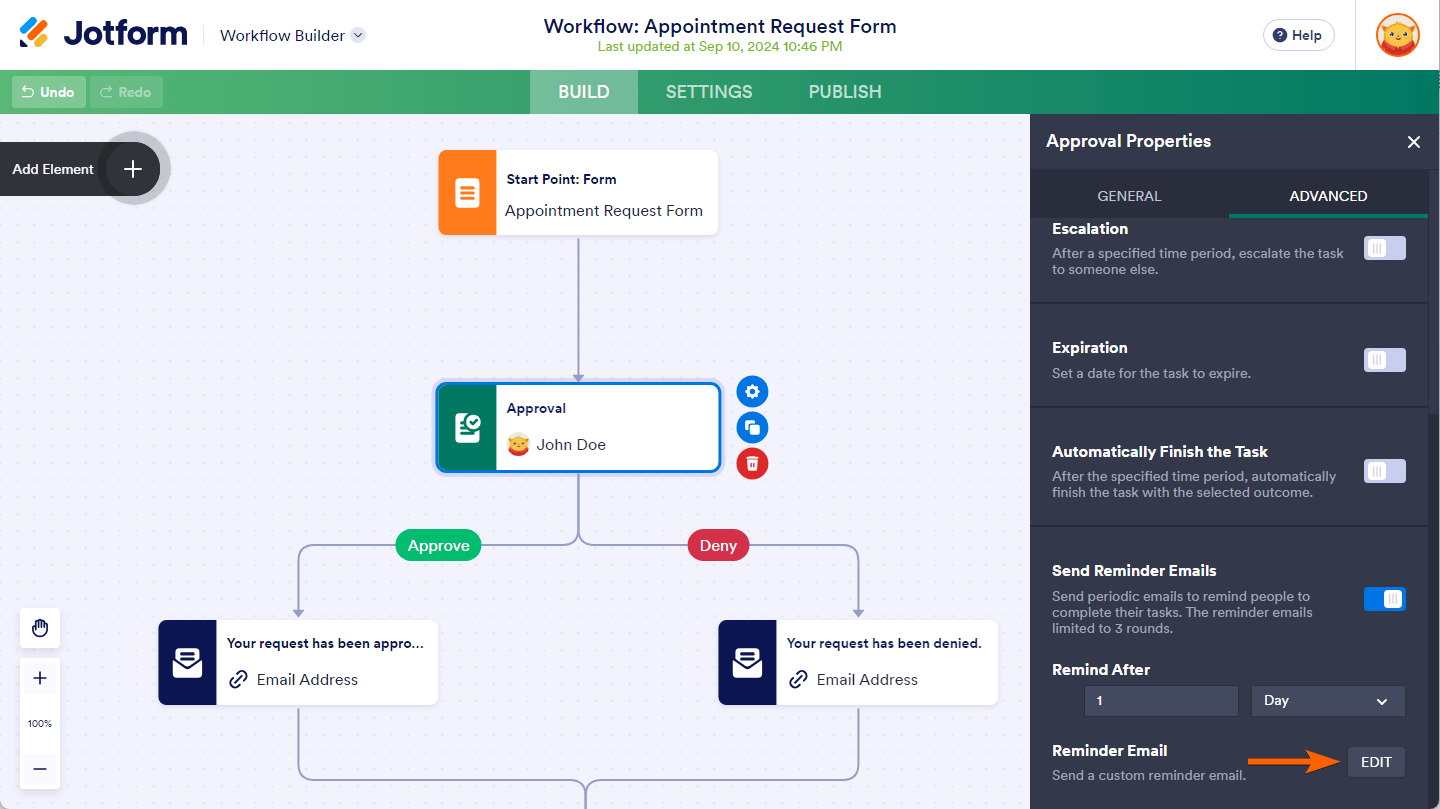Duplicate the Approval element

752,428
